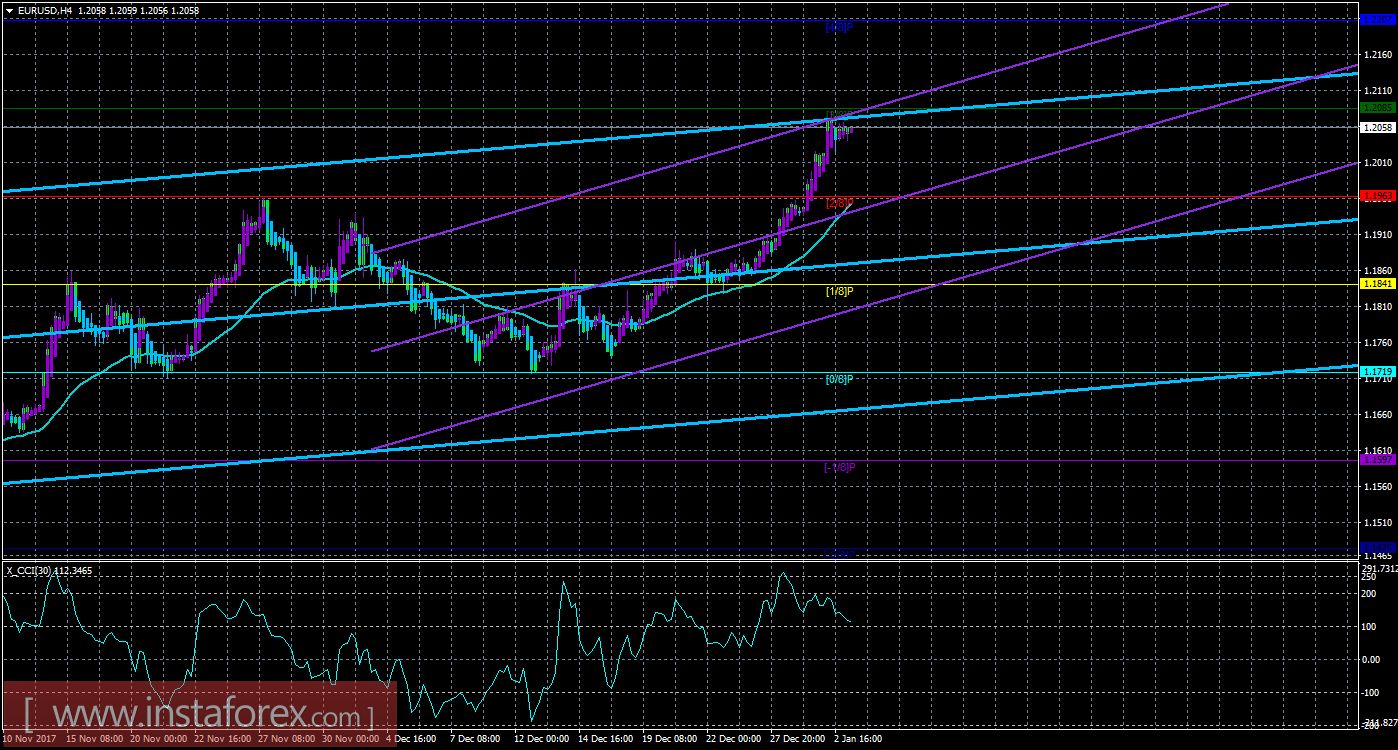This screenshot has width=1398, height=750.
Task: Select the EURUSD,H4 chart title
Action: tap(44, 9)
